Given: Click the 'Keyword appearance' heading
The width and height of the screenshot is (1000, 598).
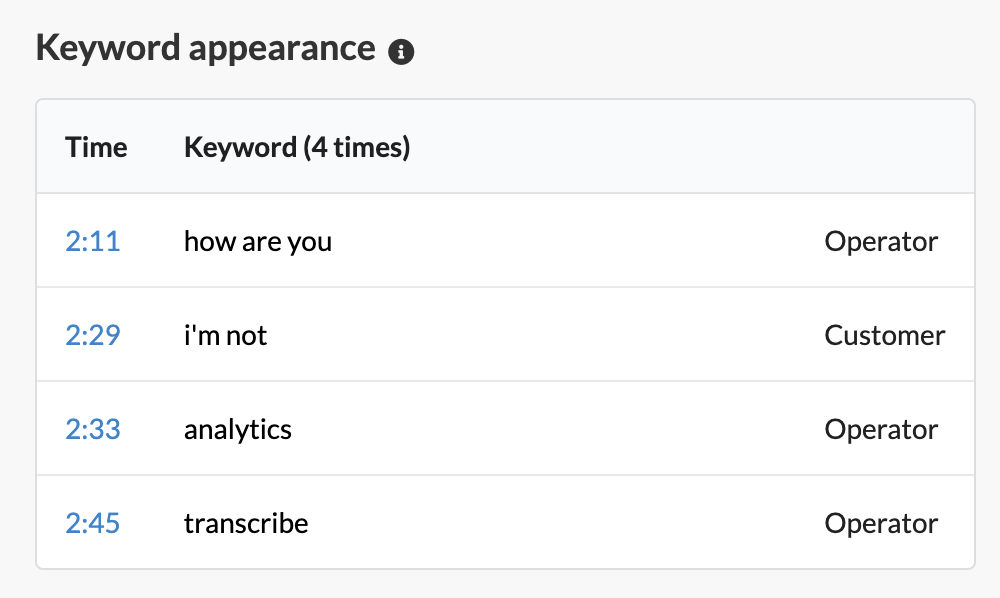Looking at the screenshot, I should tap(205, 48).
